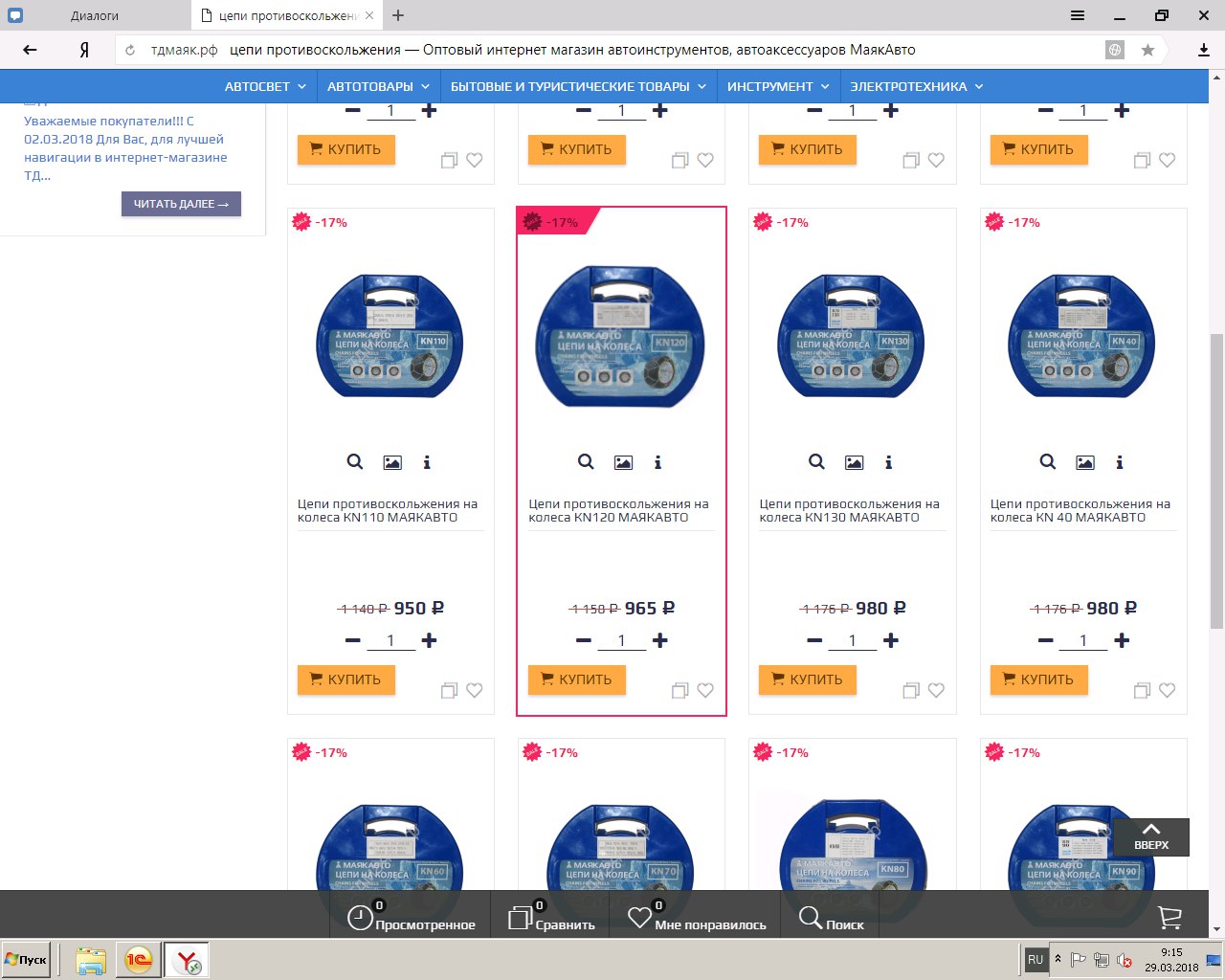The height and width of the screenshot is (980, 1225).
Task: Open quick view magnifier for KN130 chains
Action: [816, 462]
